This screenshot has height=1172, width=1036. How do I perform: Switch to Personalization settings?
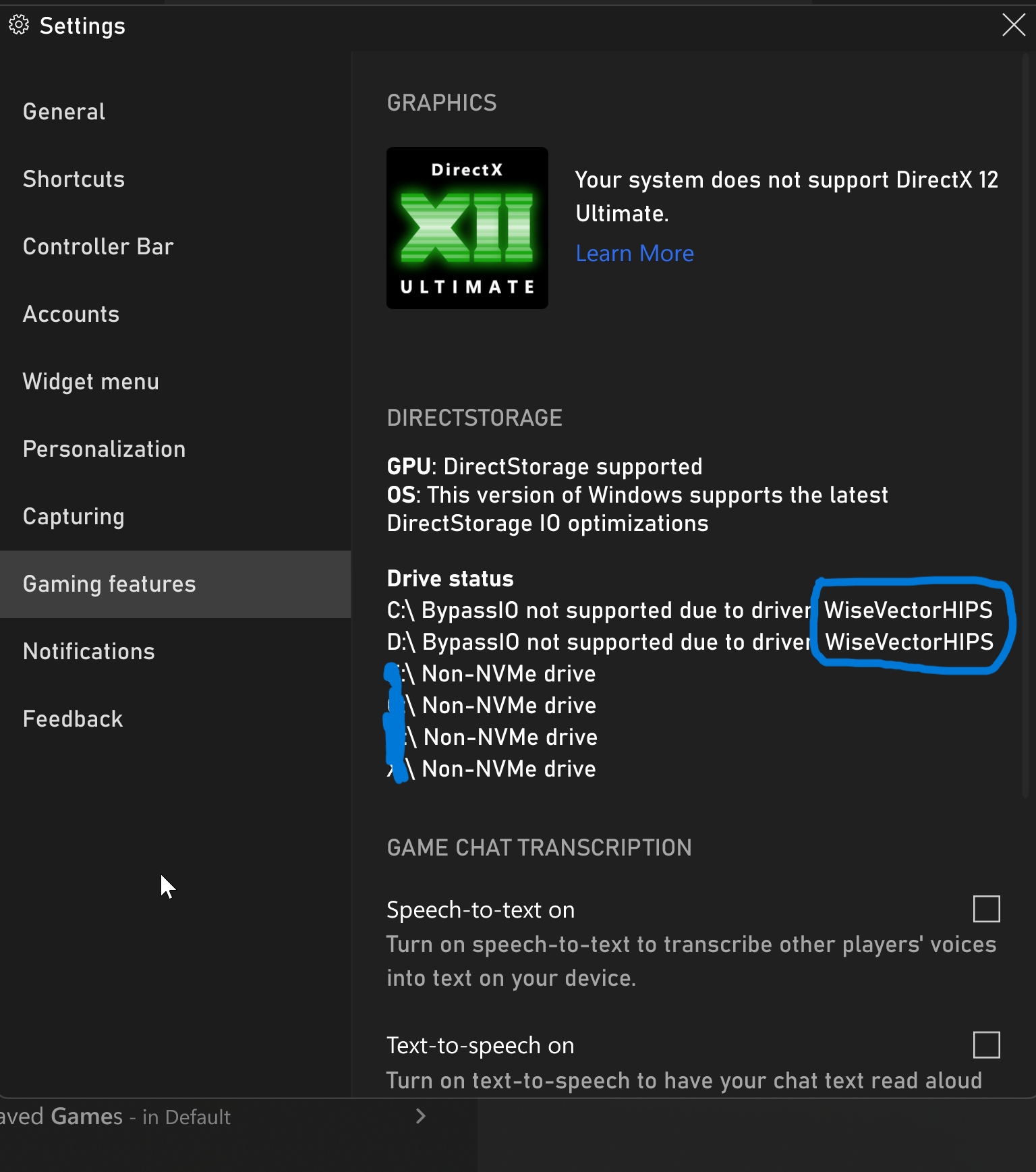click(105, 449)
